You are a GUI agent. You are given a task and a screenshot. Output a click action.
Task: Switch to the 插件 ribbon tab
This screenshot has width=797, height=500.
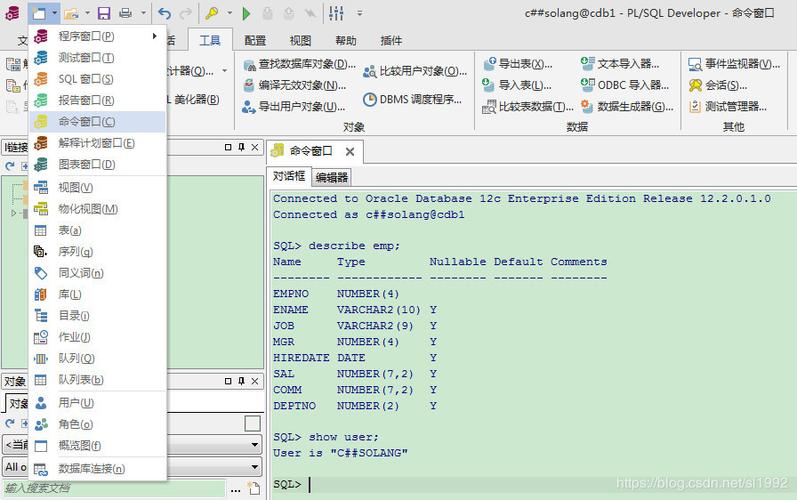pos(391,41)
